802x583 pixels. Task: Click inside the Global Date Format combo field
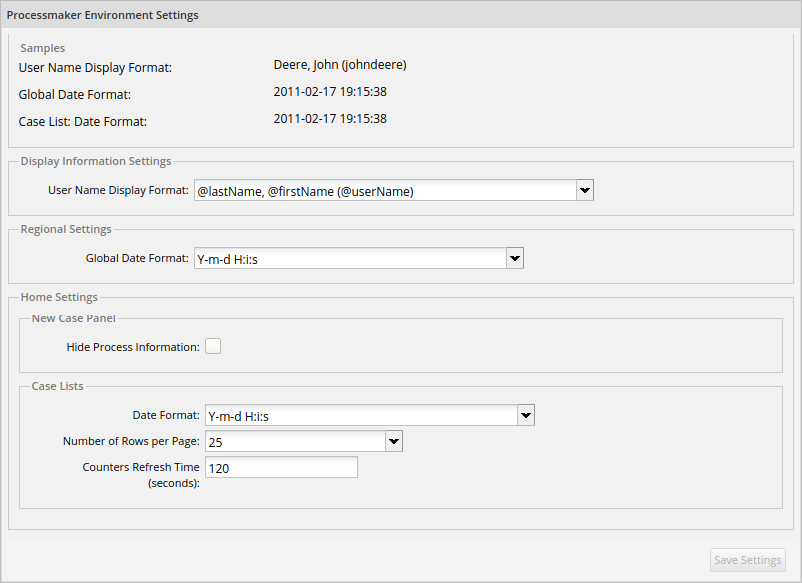click(x=350, y=258)
